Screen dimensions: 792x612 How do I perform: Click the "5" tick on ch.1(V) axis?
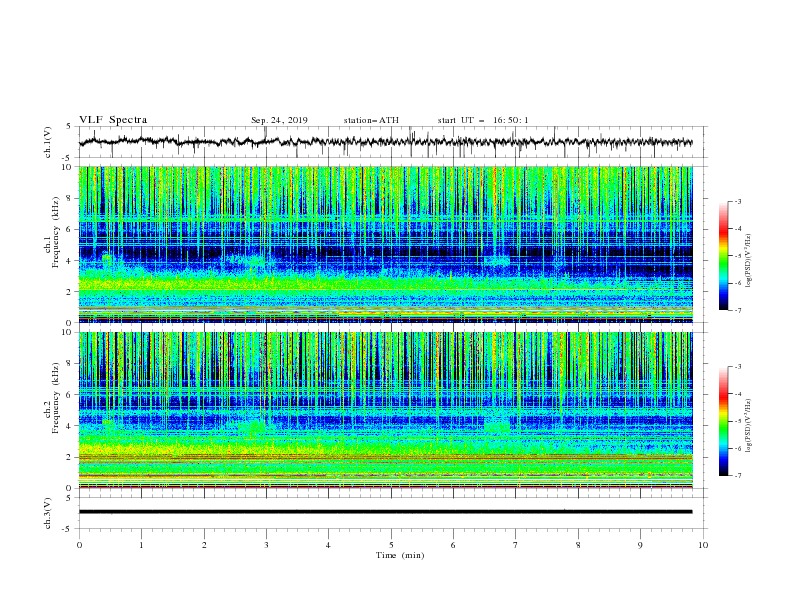click(69, 126)
